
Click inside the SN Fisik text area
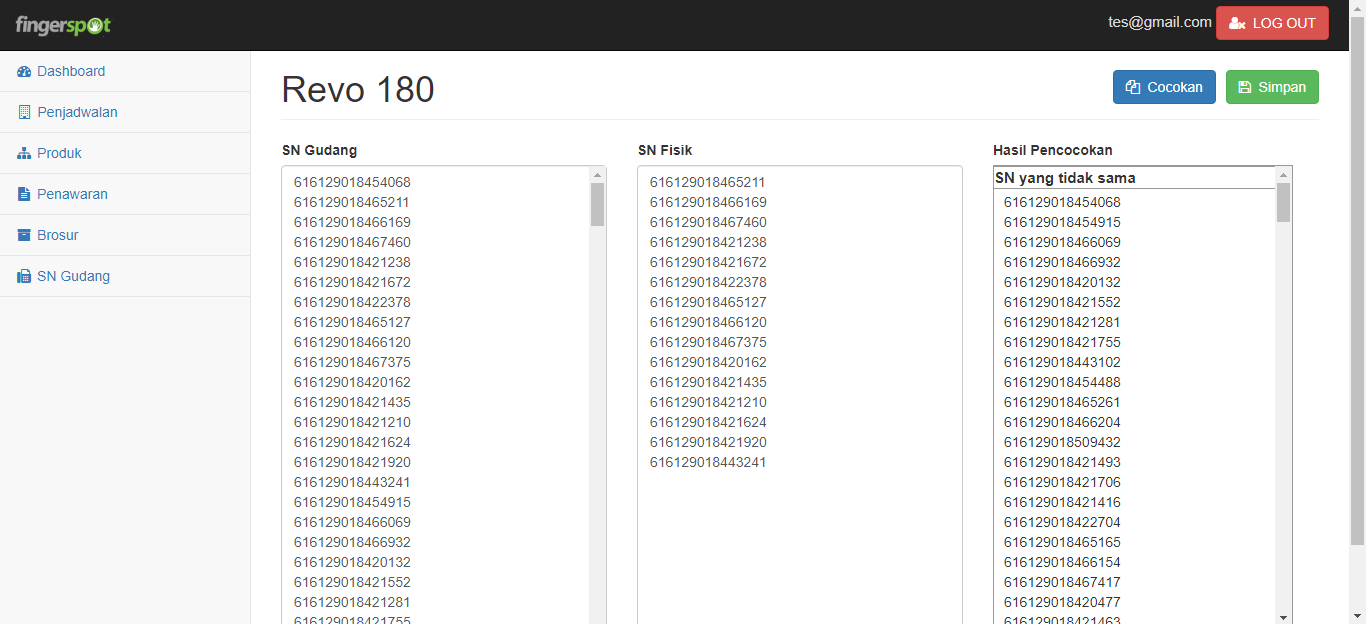[799, 540]
